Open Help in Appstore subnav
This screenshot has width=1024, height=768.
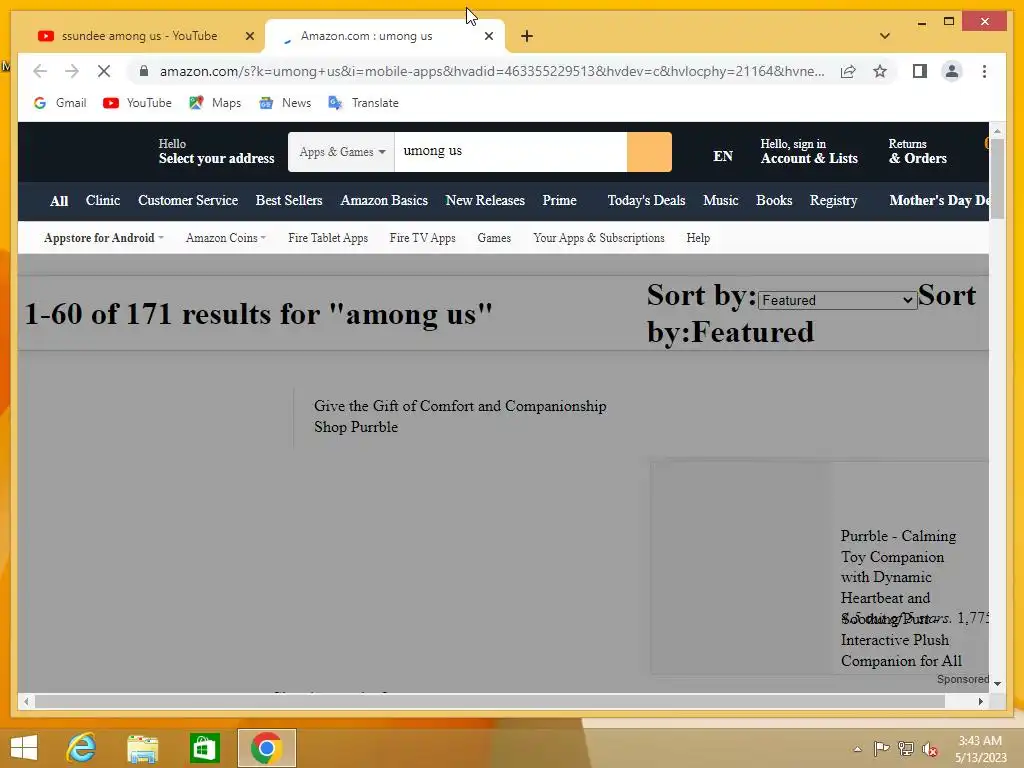698,238
